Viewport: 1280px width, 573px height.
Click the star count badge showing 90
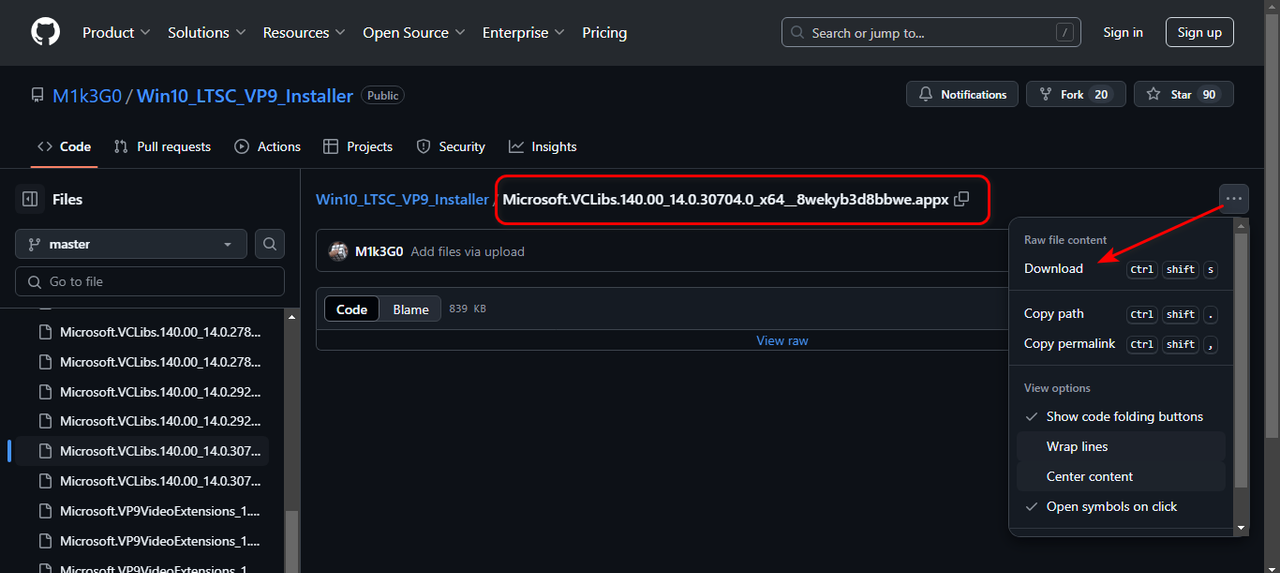tap(1209, 95)
